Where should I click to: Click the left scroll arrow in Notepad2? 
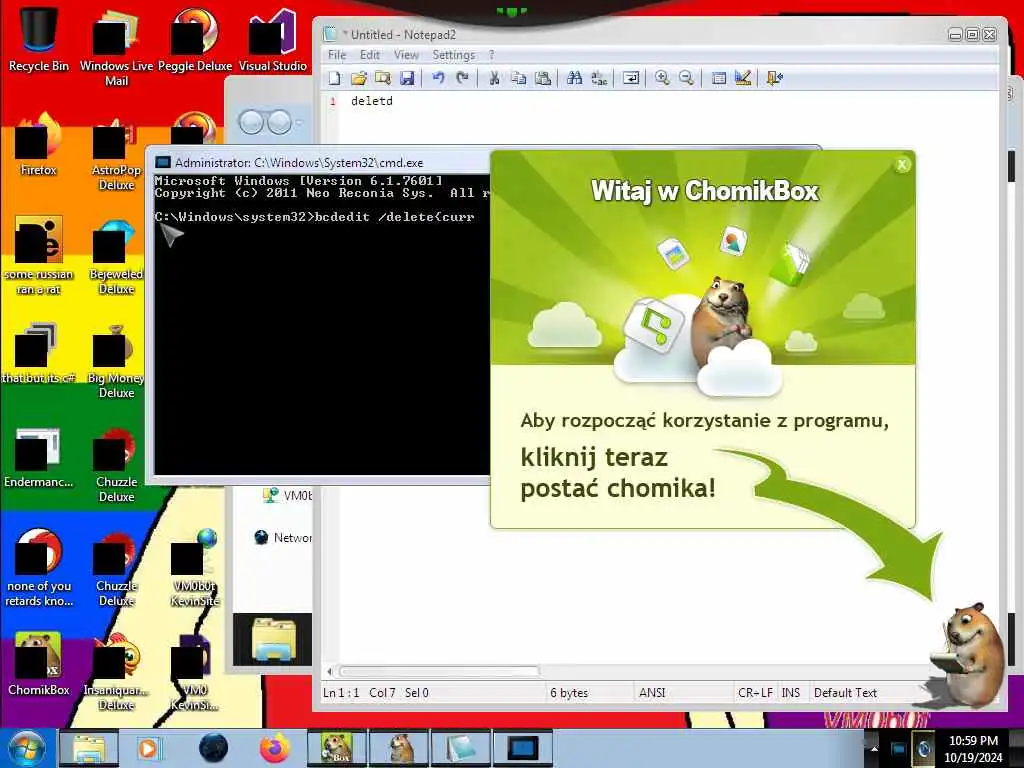point(330,671)
